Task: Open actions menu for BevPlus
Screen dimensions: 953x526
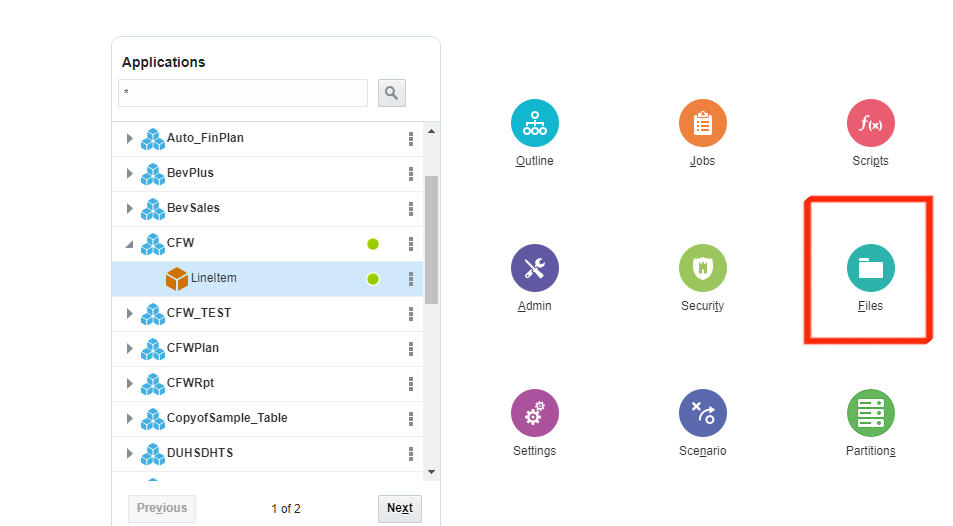Action: [411, 174]
